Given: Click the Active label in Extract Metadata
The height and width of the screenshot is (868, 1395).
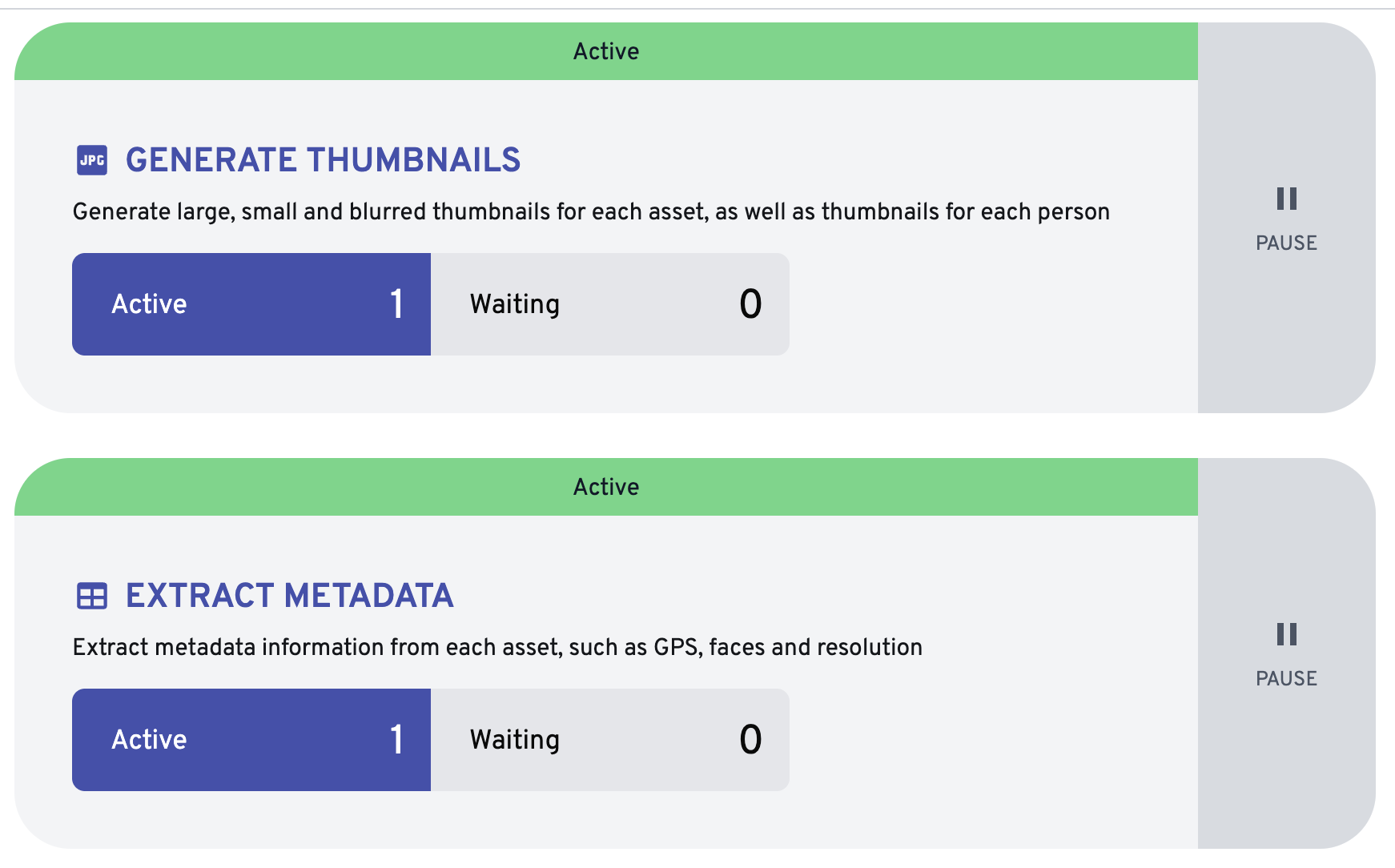Looking at the screenshot, I should pyautogui.click(x=149, y=740).
